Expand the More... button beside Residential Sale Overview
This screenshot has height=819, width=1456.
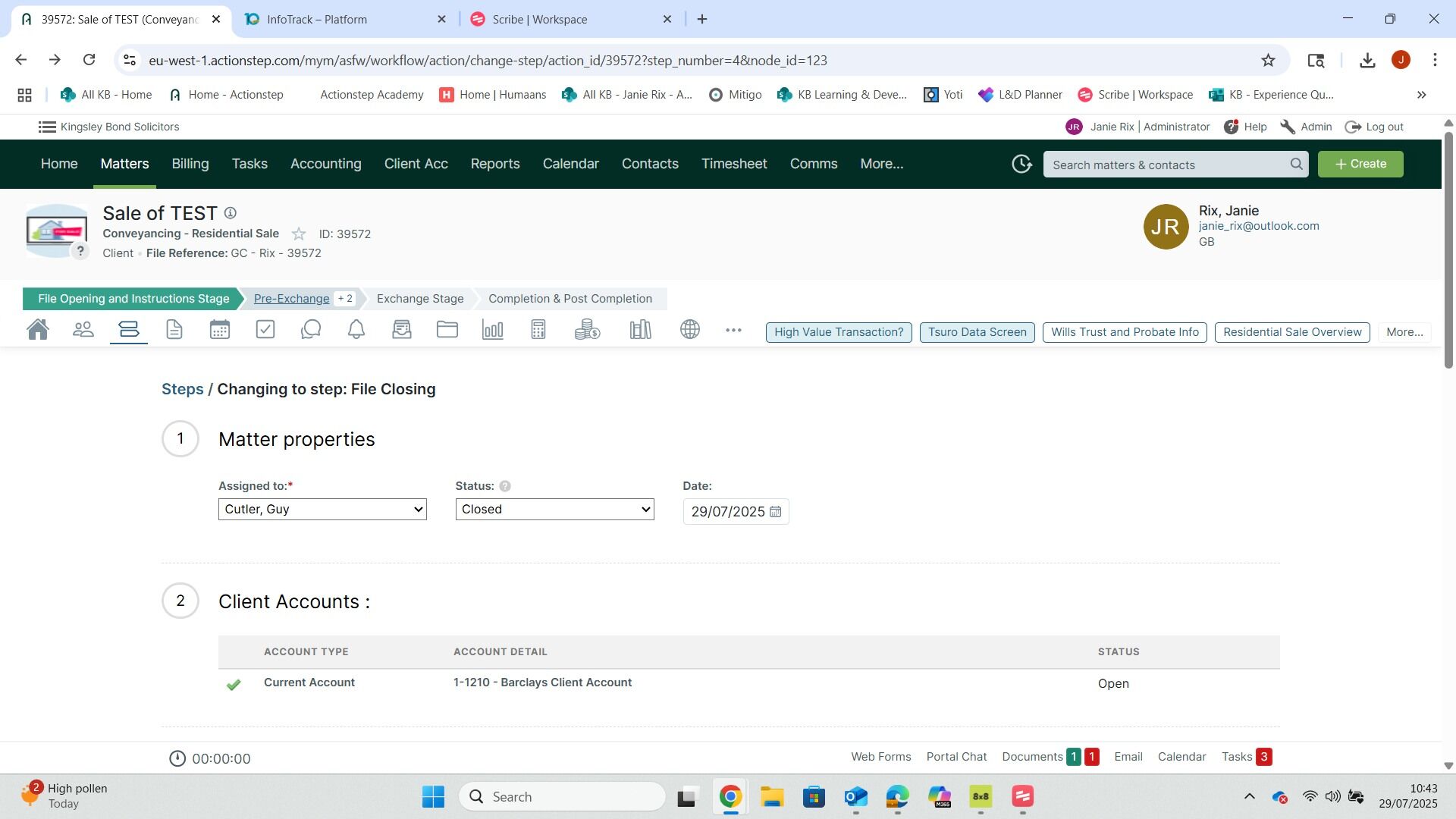(1404, 332)
